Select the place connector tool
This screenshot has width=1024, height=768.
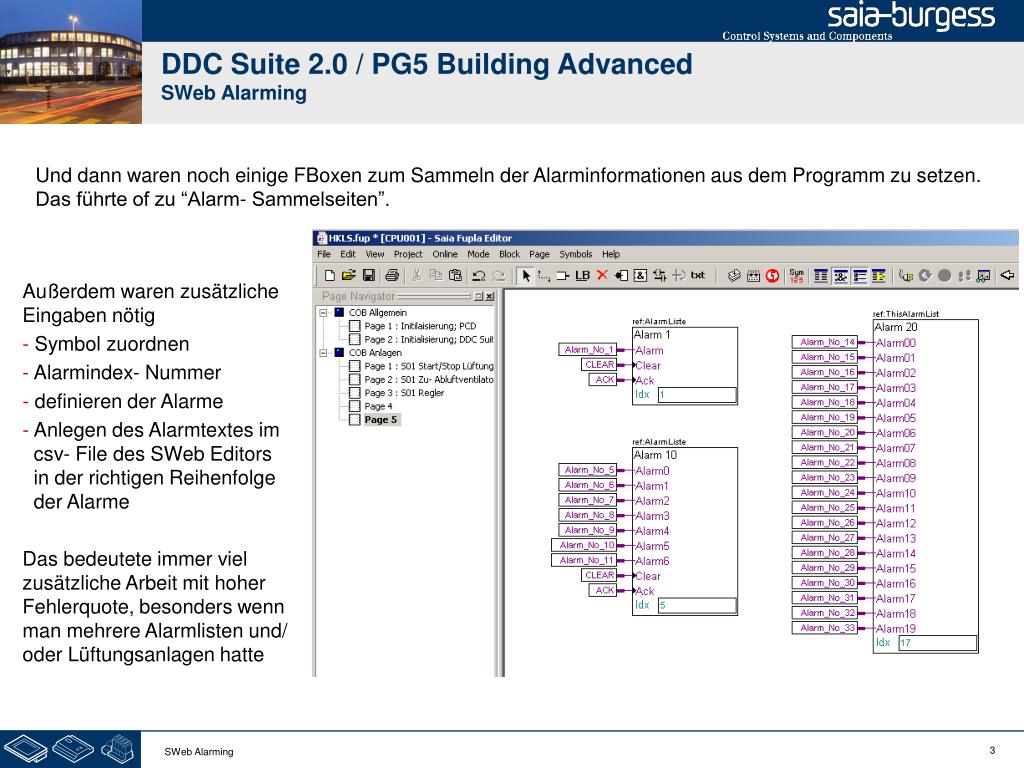(562, 276)
